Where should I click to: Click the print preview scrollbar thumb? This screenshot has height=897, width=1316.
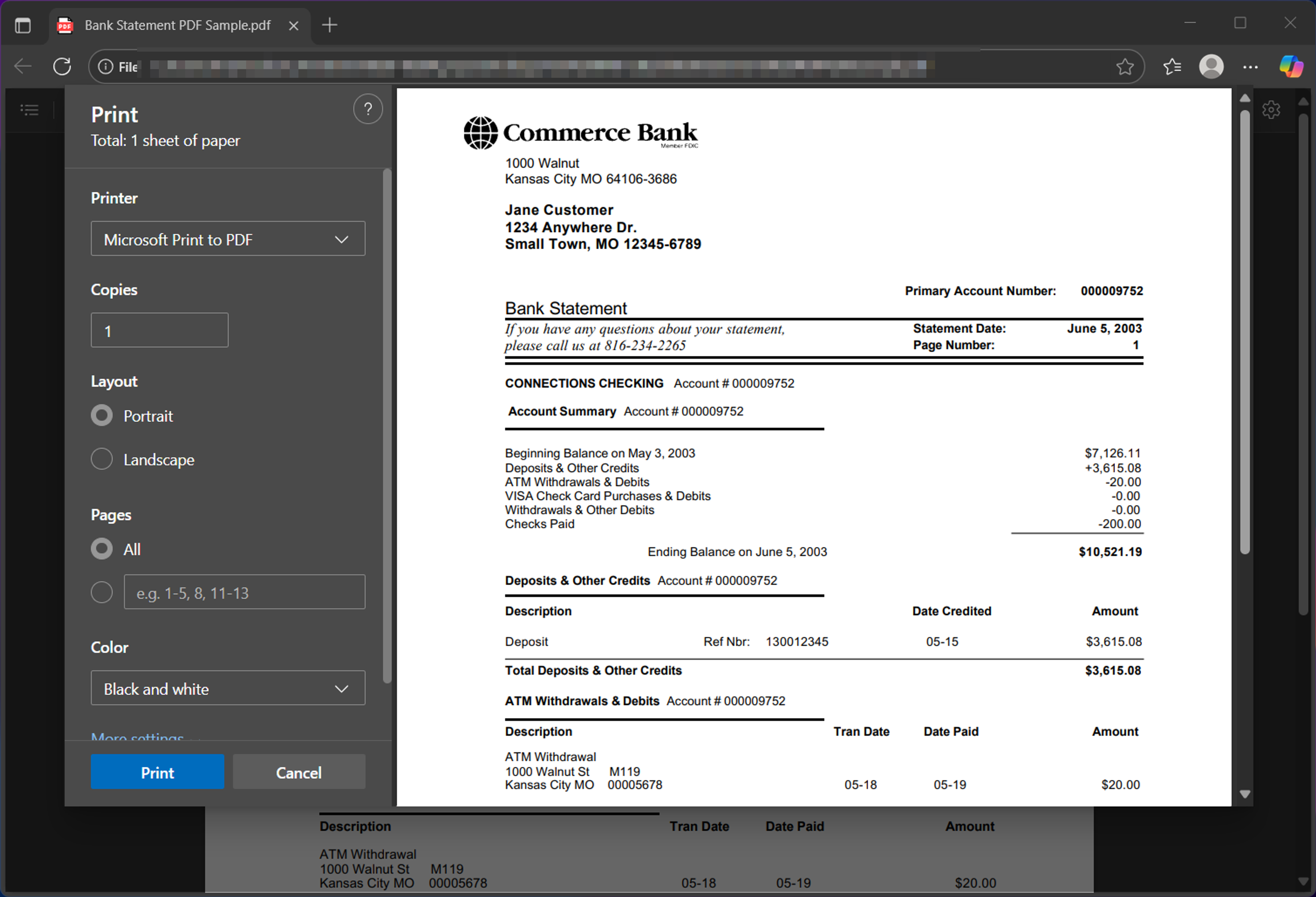click(1245, 332)
